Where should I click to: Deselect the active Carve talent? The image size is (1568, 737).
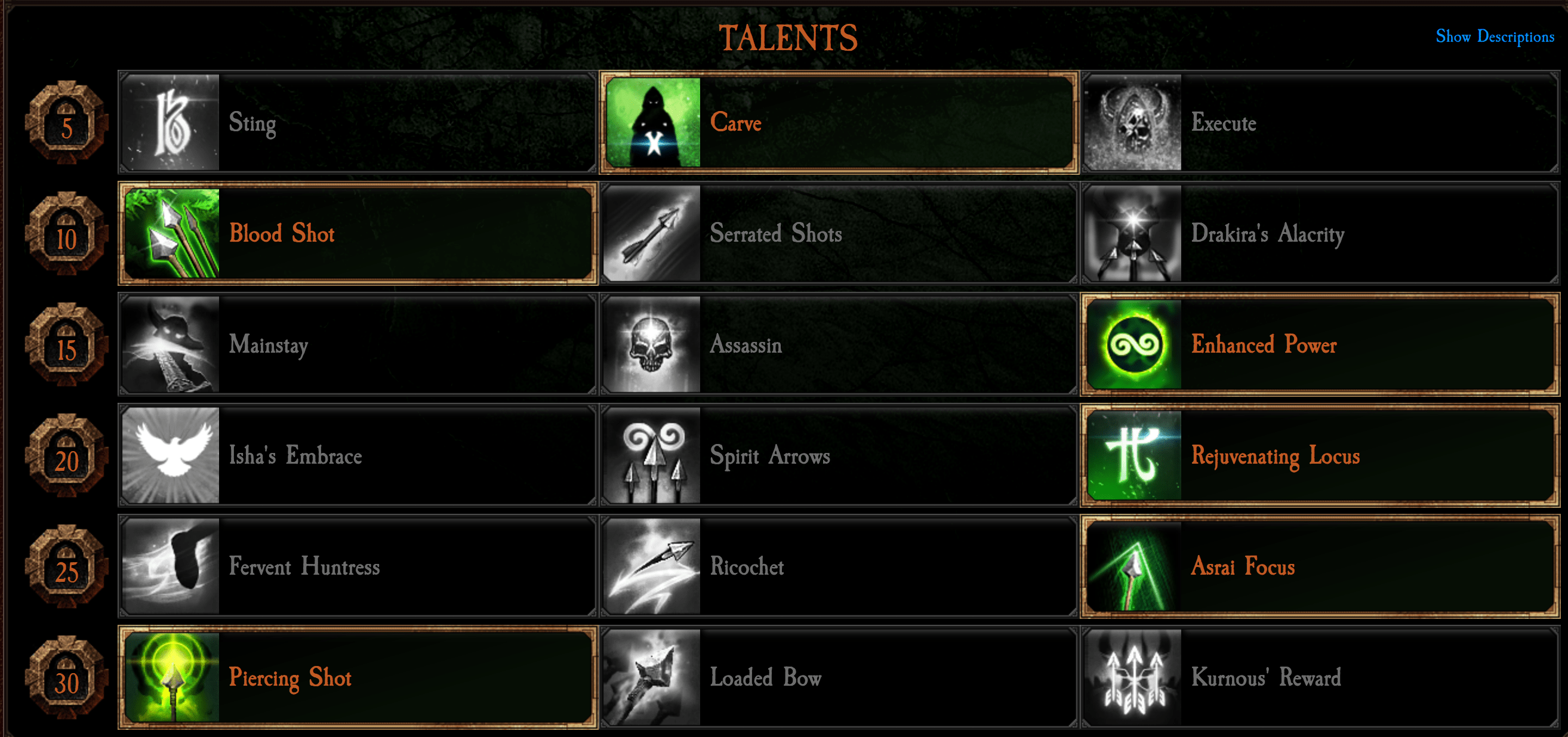coord(839,122)
